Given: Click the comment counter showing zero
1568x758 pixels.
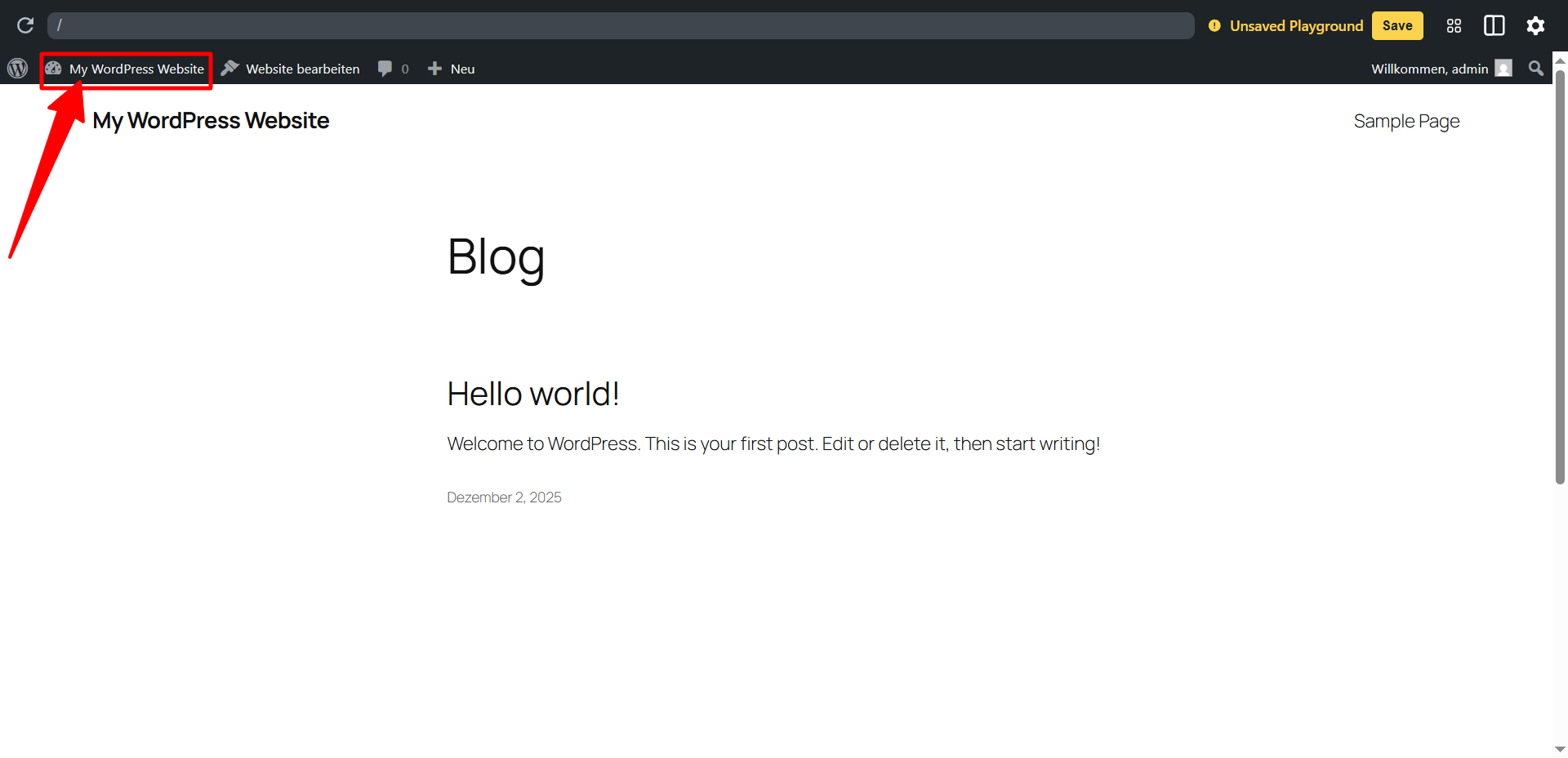Looking at the screenshot, I should click(x=405, y=69).
